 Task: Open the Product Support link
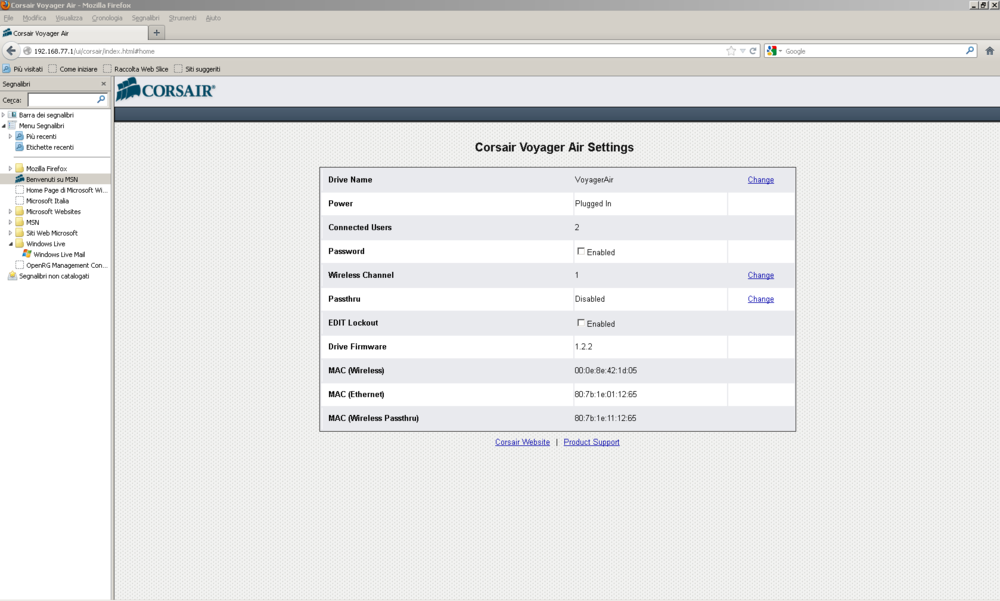pyautogui.click(x=591, y=442)
